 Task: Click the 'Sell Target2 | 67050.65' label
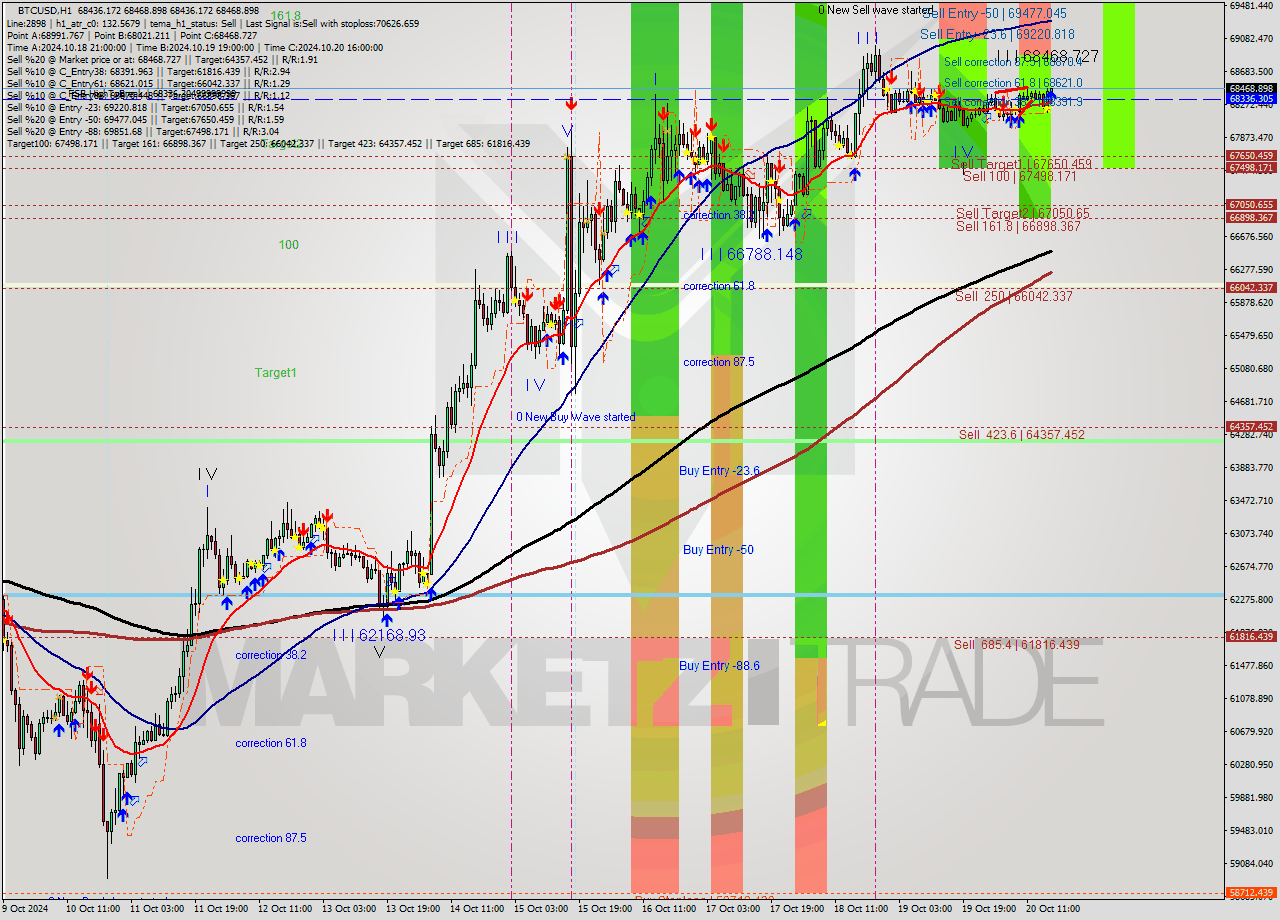(x=1022, y=213)
